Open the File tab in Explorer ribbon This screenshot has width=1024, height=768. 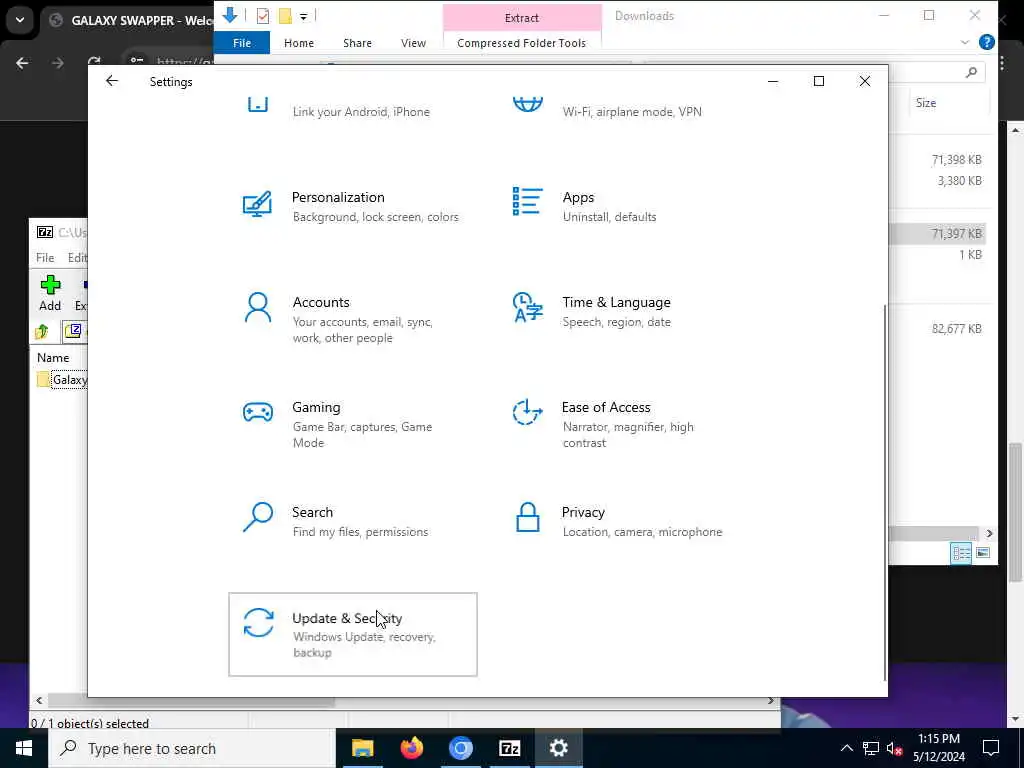point(242,43)
